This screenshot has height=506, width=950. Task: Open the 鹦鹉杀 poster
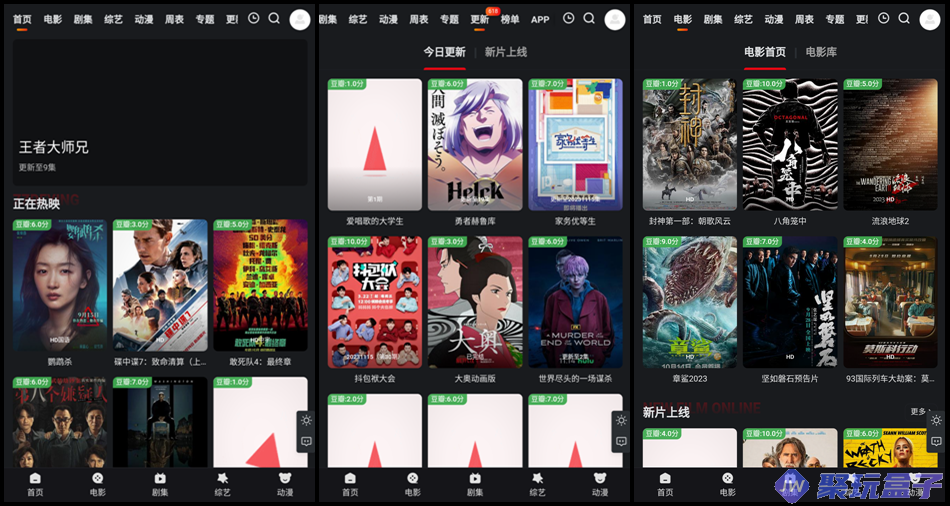pyautogui.click(x=60, y=285)
